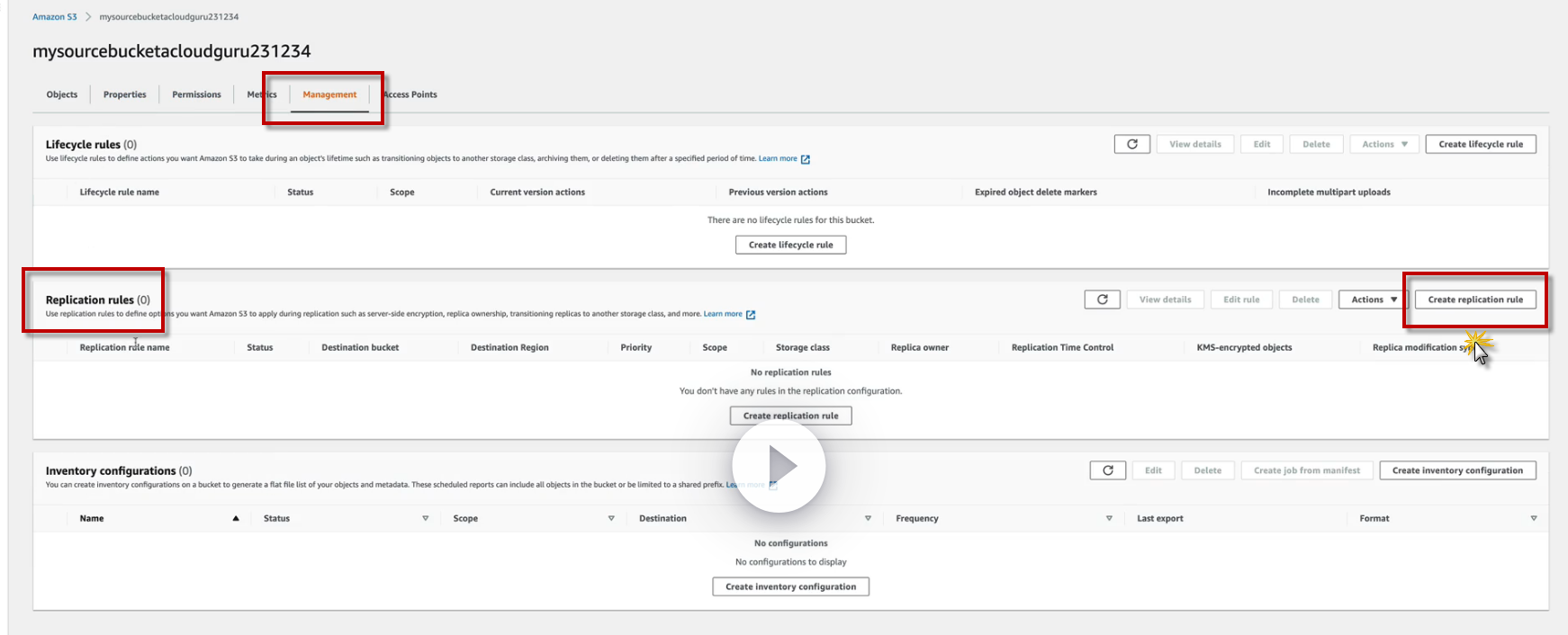Navigate to Amazon S3 breadcrumb link
This screenshot has height=635, width=1568.
[x=55, y=17]
